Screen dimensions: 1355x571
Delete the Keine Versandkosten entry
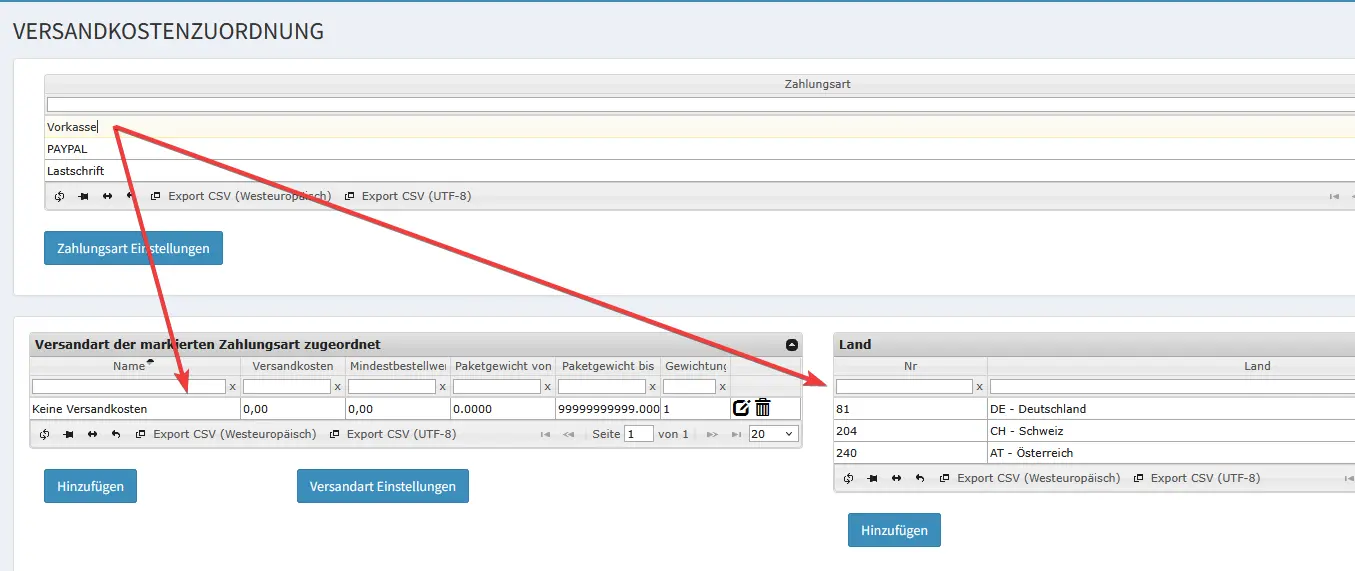coord(763,408)
